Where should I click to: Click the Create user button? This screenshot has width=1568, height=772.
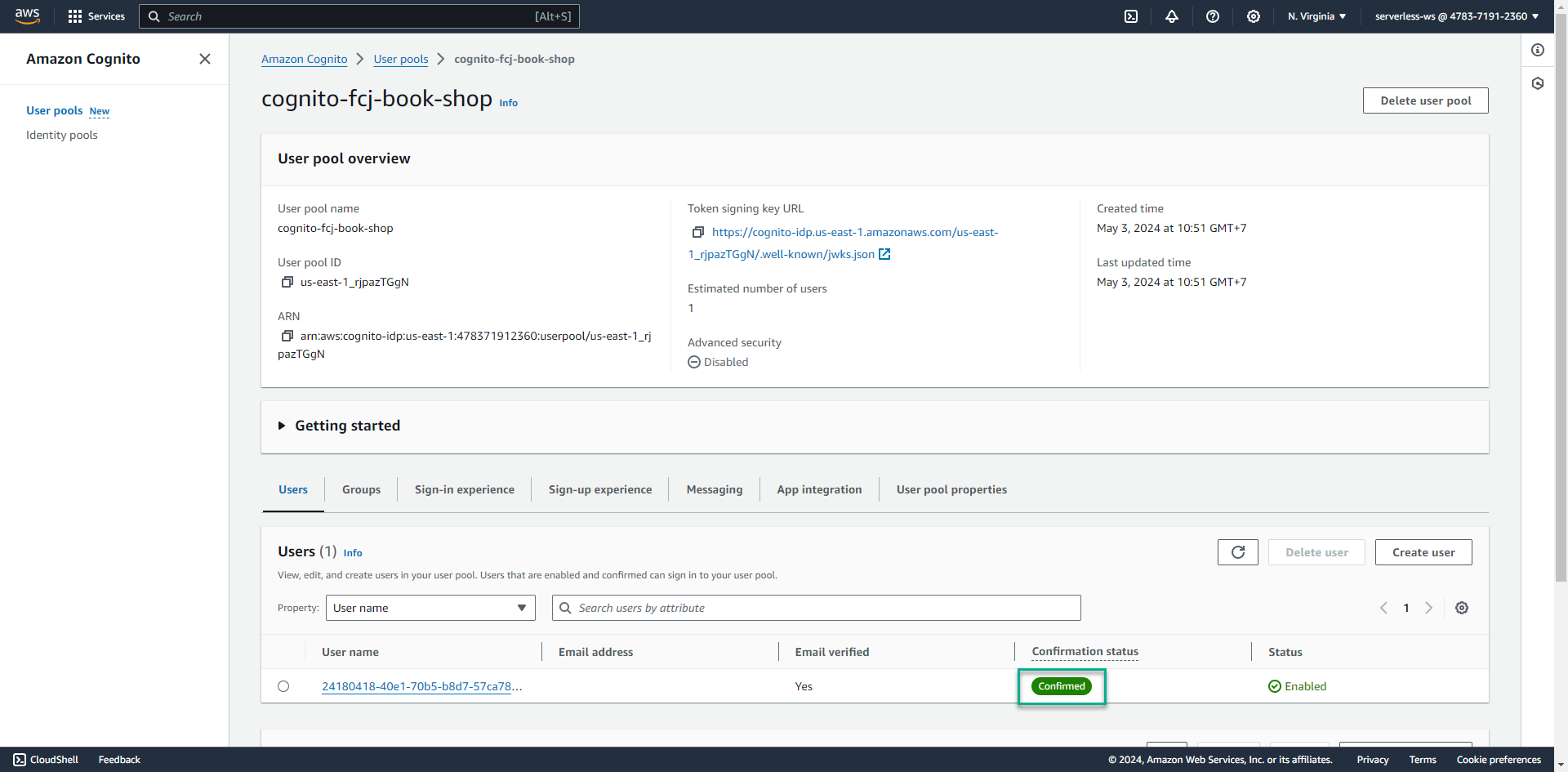pos(1423,552)
